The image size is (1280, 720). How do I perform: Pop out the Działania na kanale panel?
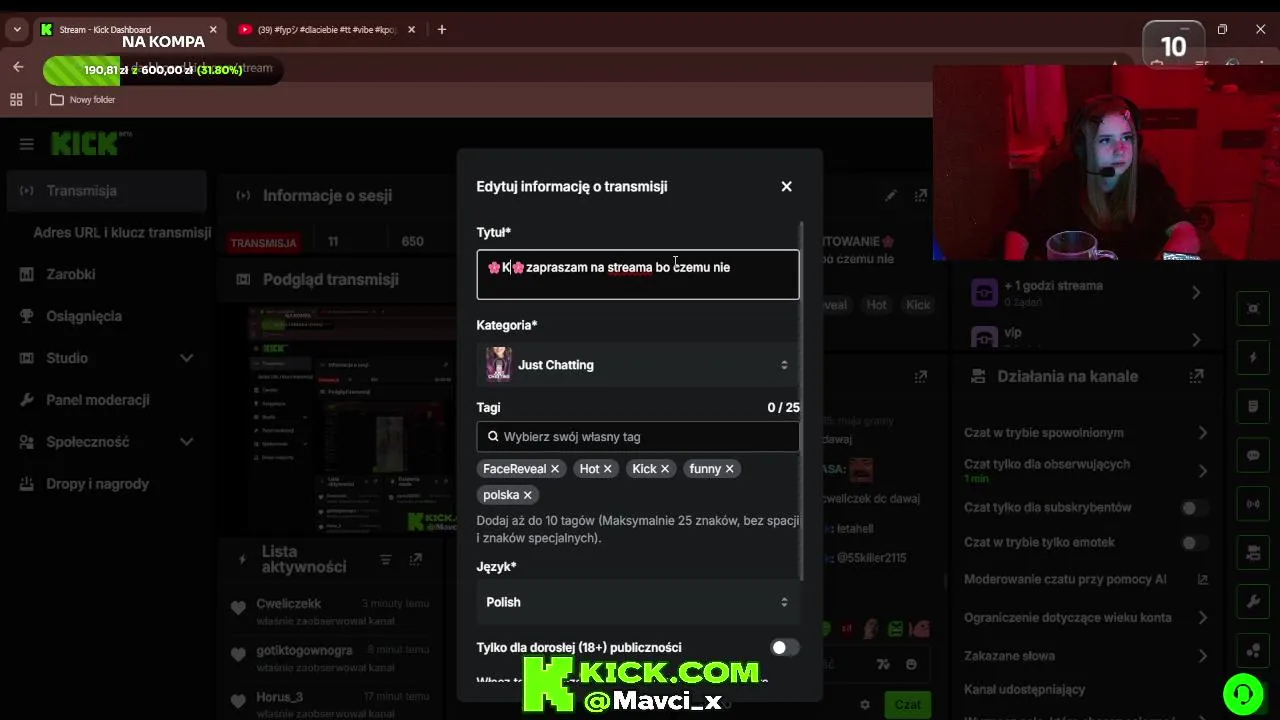[1196, 377]
